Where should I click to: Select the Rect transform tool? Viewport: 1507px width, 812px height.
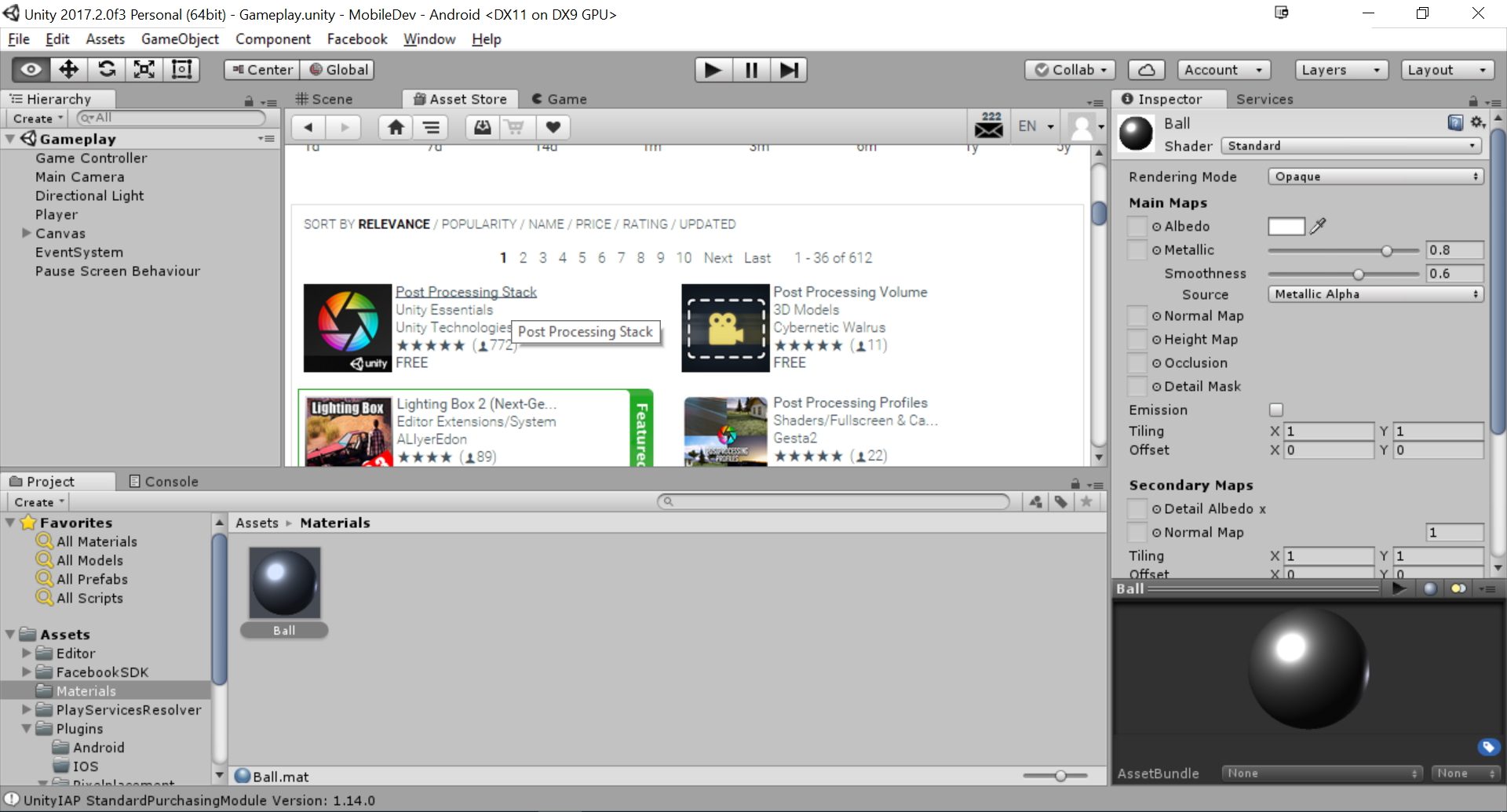[182, 70]
